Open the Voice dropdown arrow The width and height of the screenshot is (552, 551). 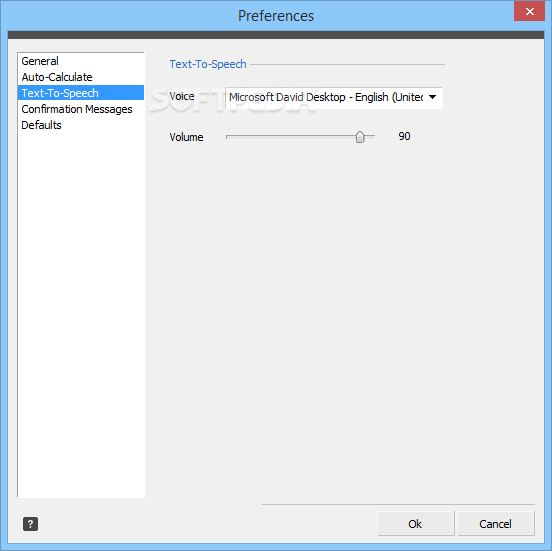click(432, 97)
